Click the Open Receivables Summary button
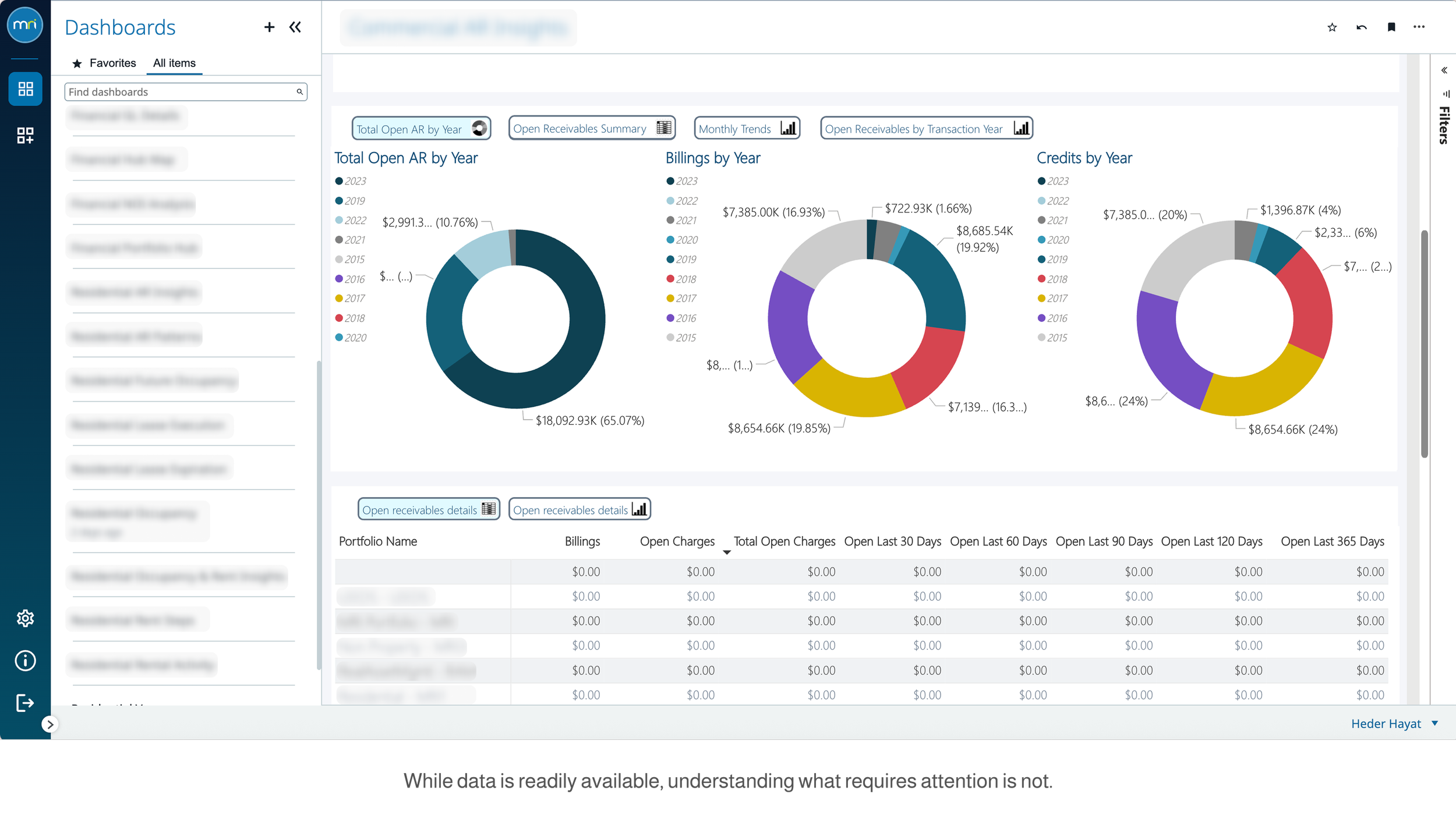The height and width of the screenshot is (819, 1456). (x=591, y=129)
